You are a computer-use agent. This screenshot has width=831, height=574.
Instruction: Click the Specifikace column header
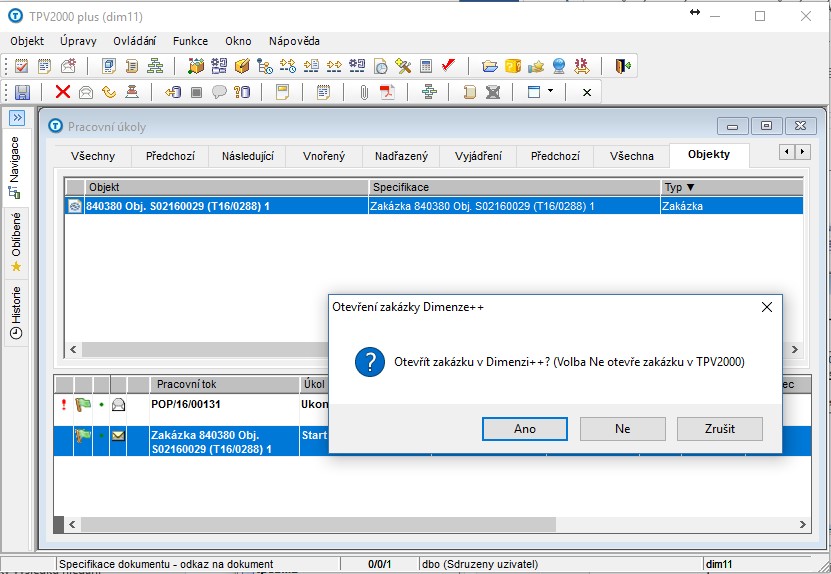coord(514,187)
